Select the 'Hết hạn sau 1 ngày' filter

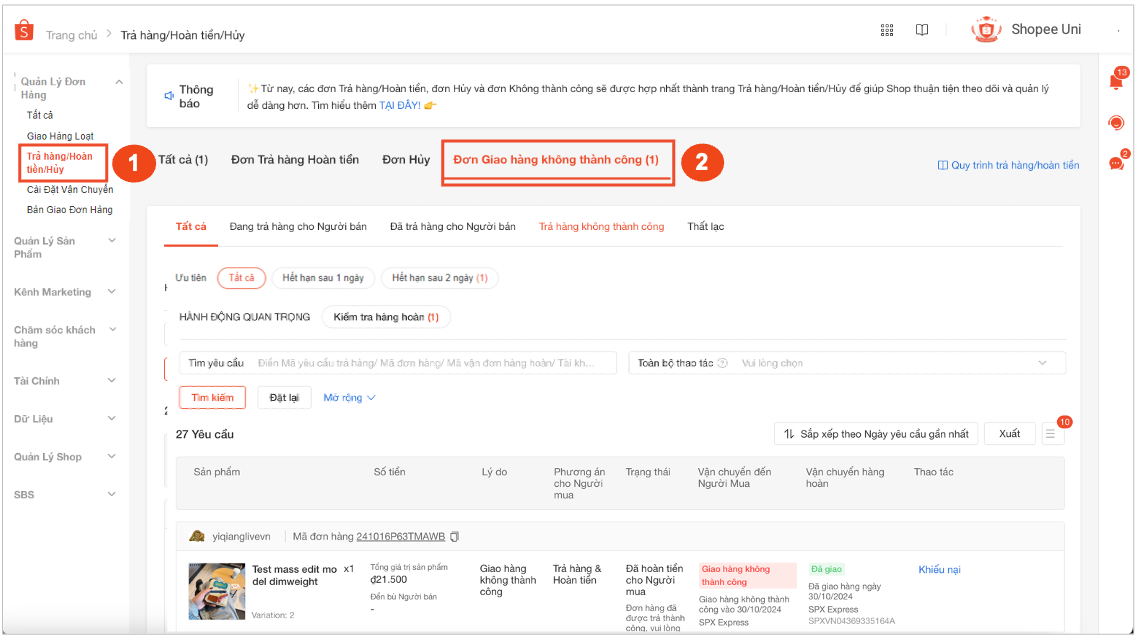[322, 278]
